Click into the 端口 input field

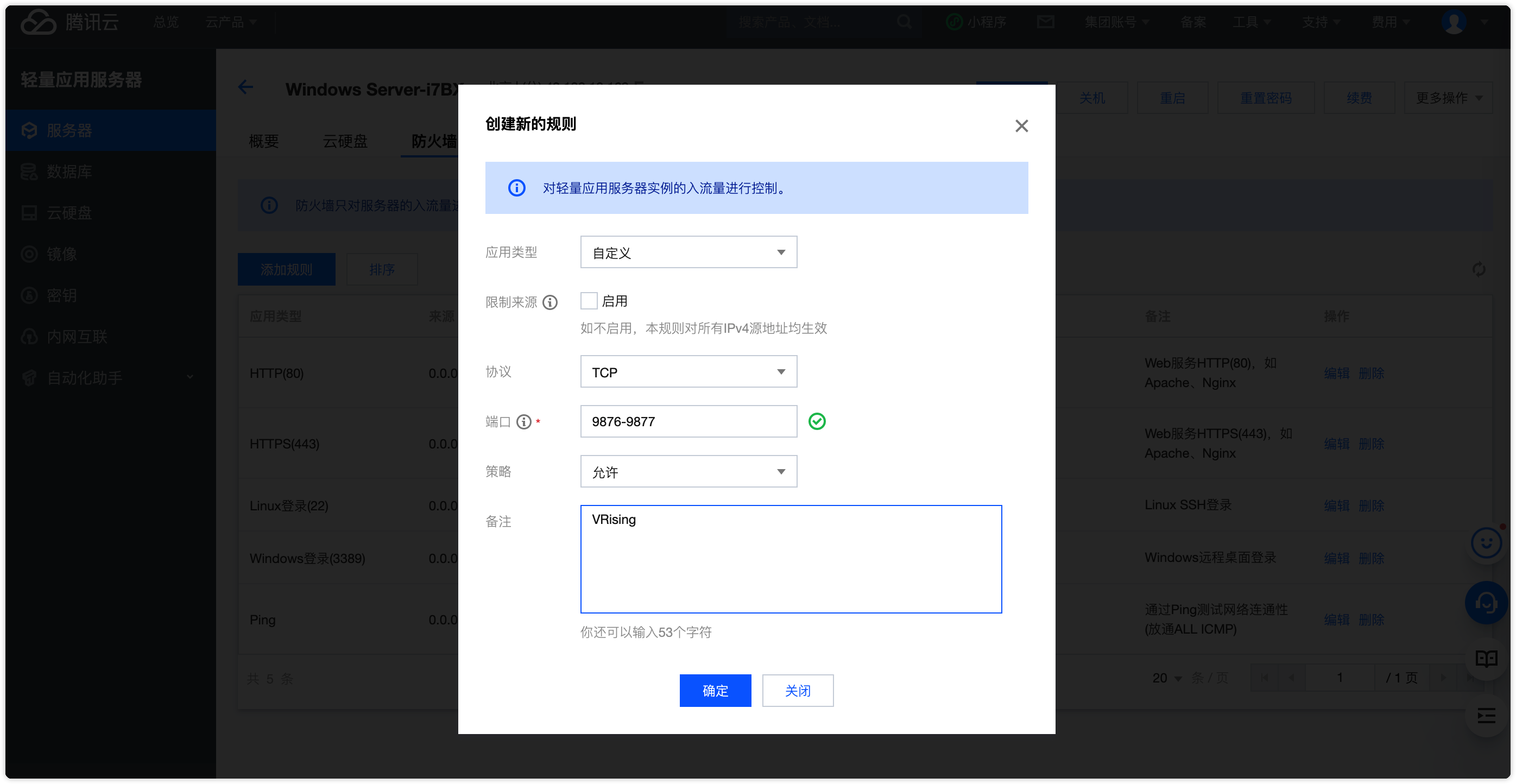[x=688, y=421]
